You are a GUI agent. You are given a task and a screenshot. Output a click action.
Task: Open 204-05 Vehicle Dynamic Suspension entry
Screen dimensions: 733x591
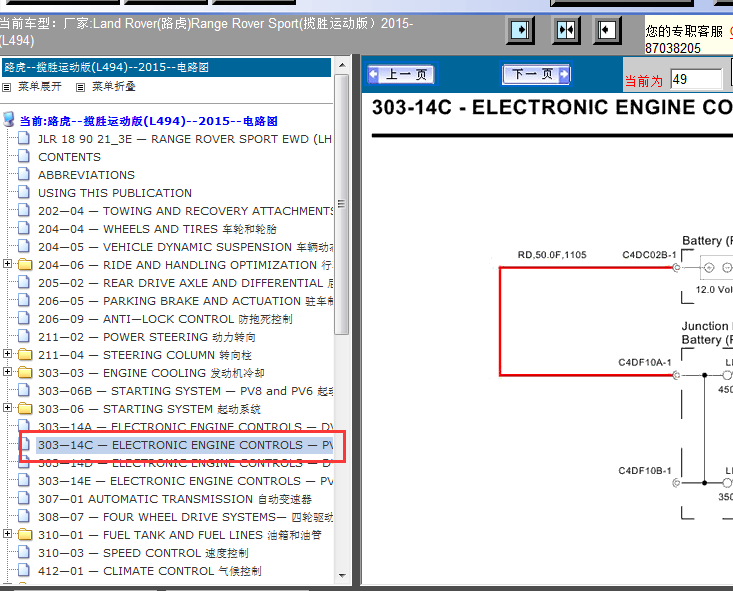186,247
